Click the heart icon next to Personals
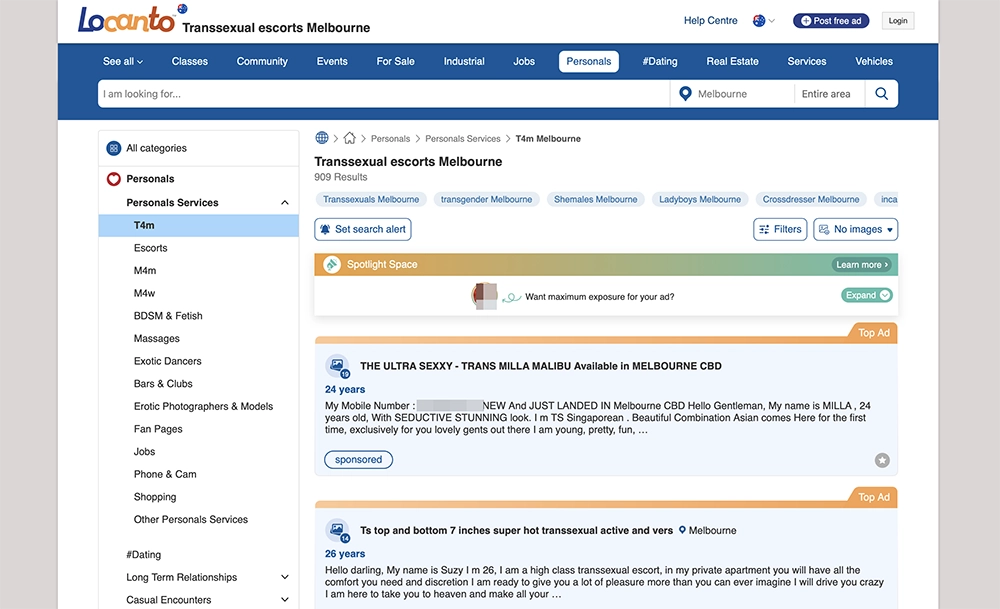This screenshot has height=609, width=1000. (x=114, y=179)
